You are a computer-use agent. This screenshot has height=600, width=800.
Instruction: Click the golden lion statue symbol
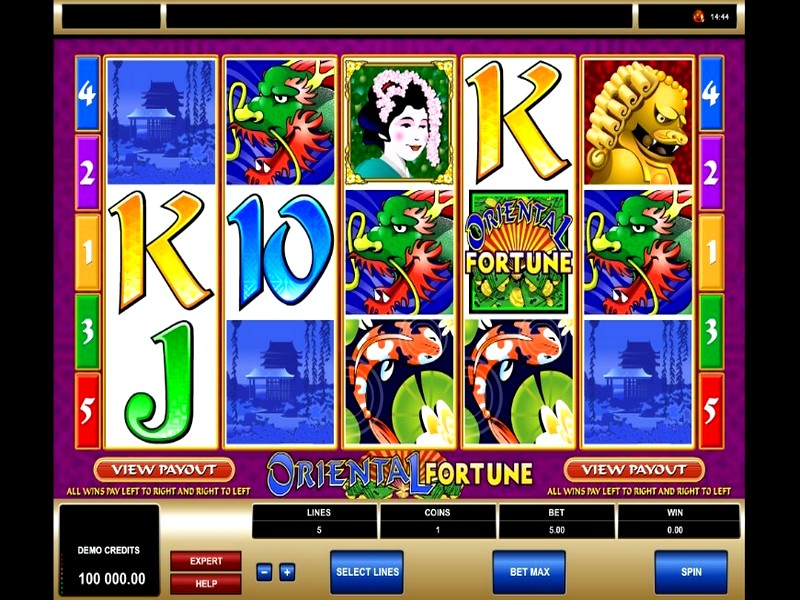pyautogui.click(x=637, y=121)
